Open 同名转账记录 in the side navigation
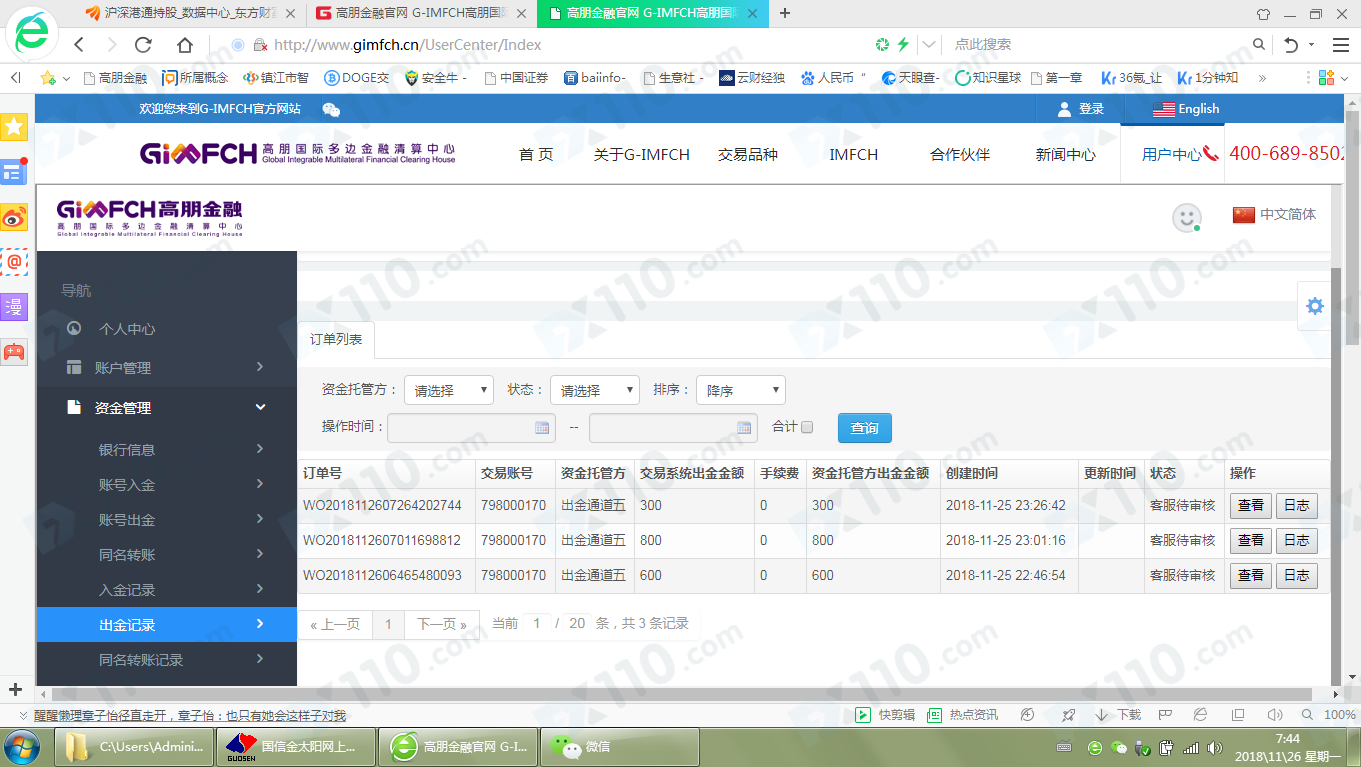 tap(167, 660)
